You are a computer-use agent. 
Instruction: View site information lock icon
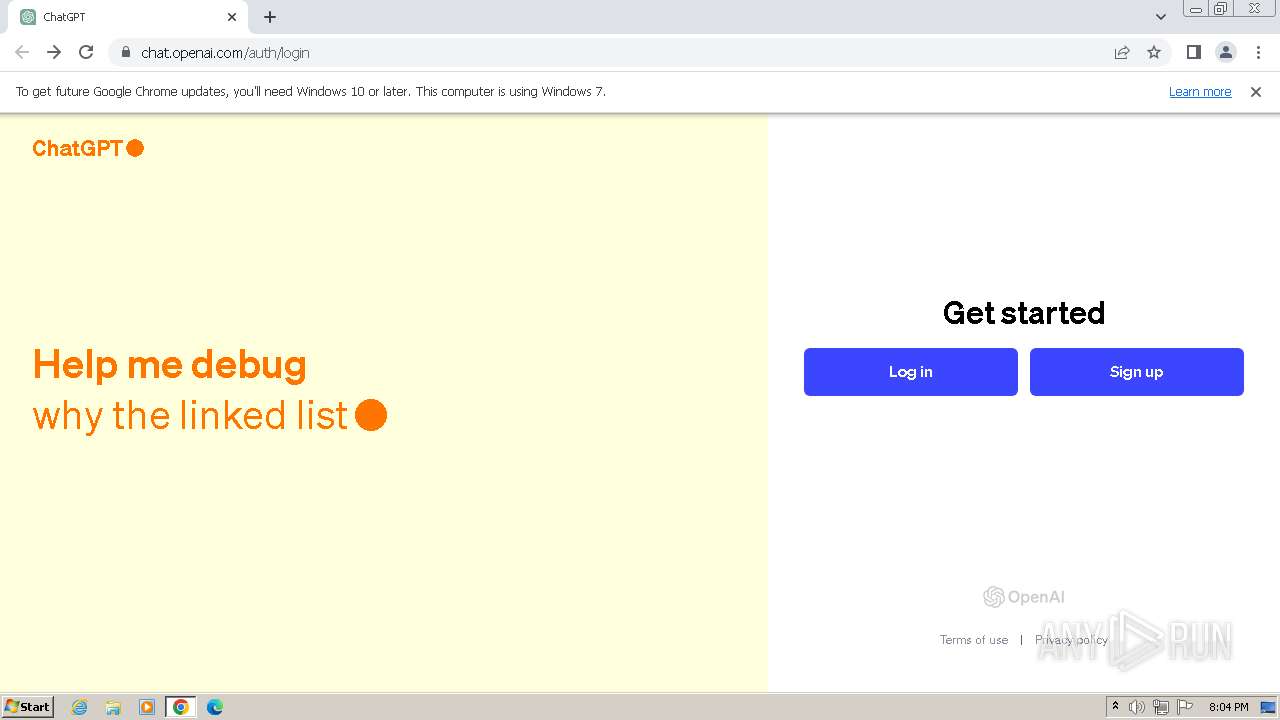(x=125, y=53)
